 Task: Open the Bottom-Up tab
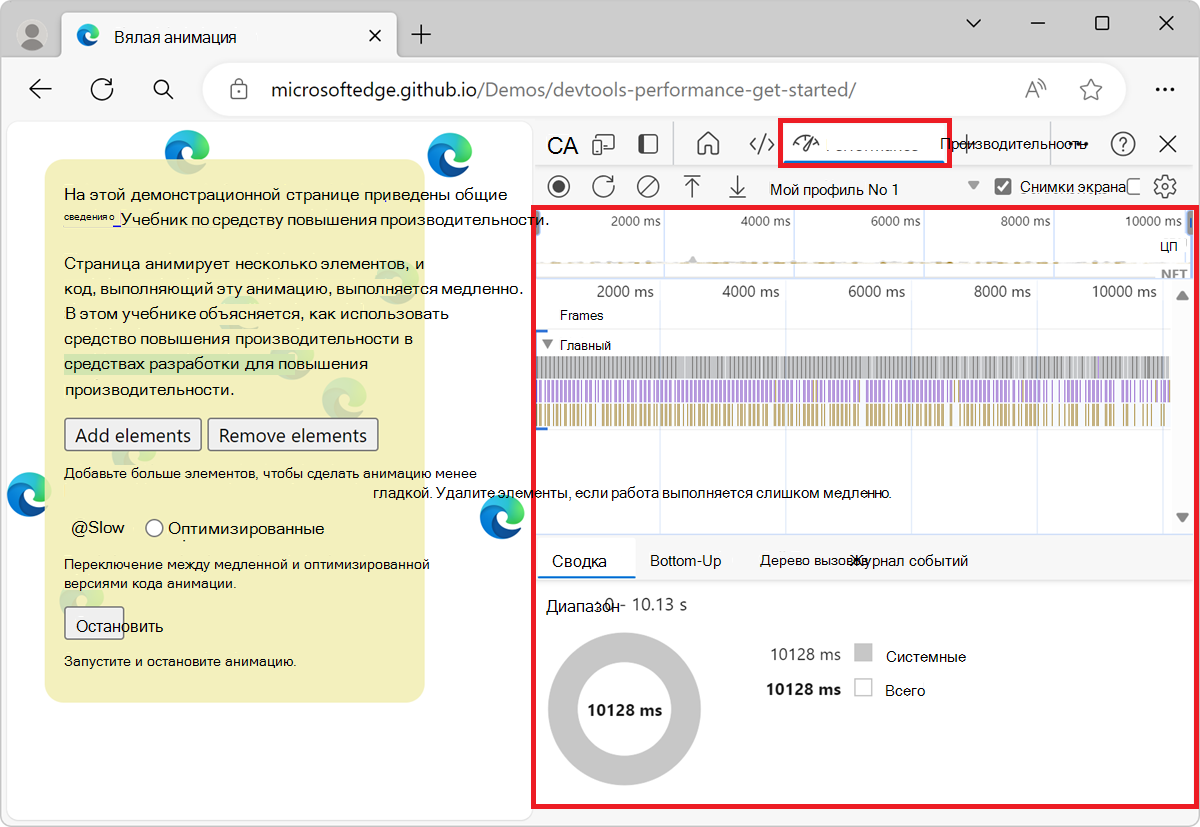pos(685,561)
